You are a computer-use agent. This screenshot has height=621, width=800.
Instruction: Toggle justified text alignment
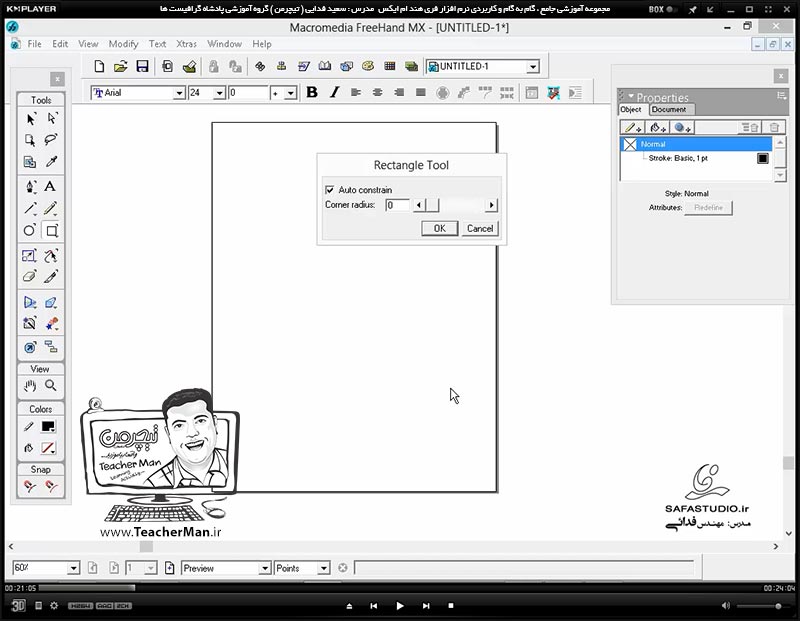coord(420,92)
